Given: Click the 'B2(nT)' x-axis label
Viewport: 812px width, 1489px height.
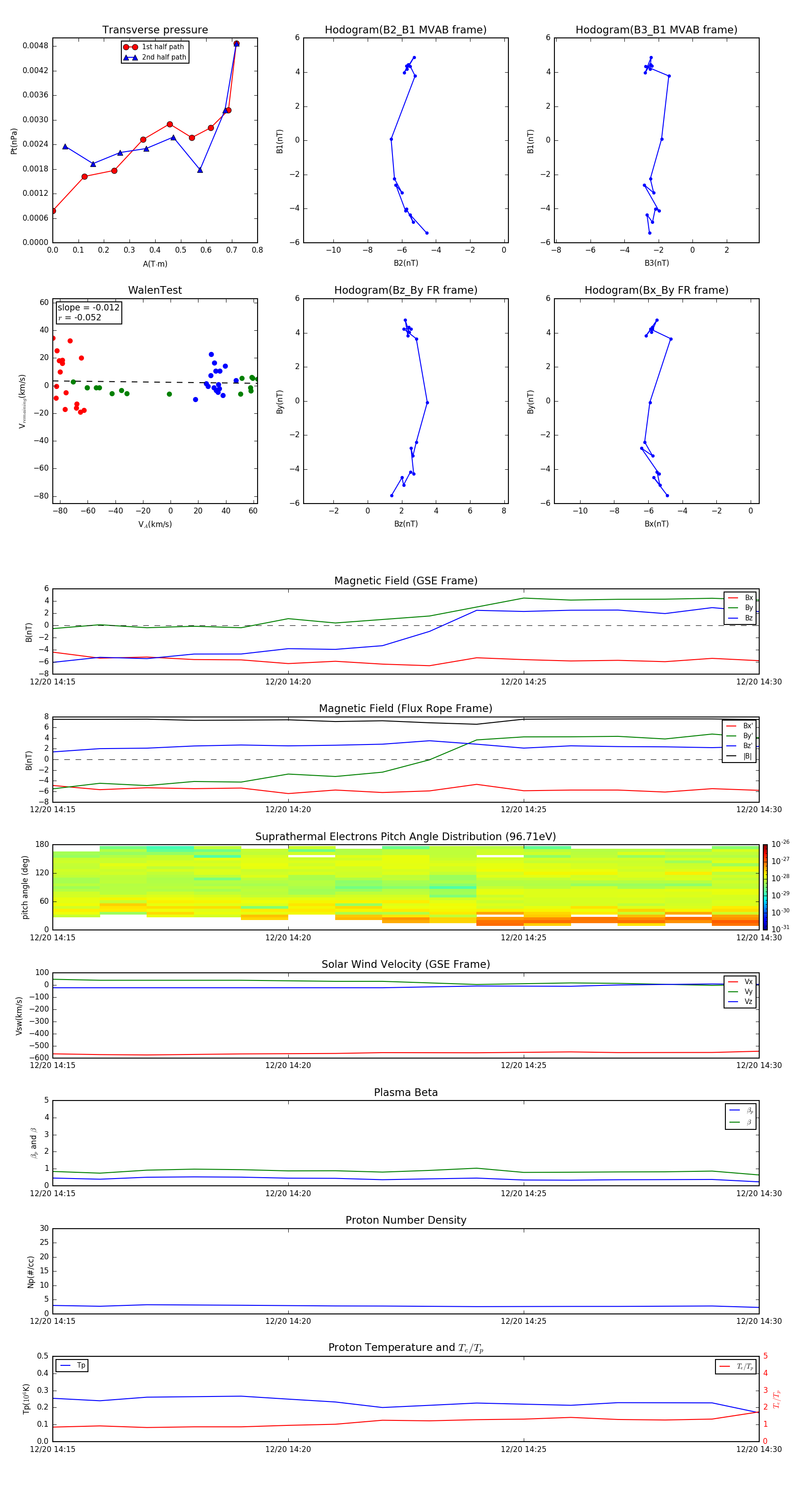Looking at the screenshot, I should click(406, 264).
